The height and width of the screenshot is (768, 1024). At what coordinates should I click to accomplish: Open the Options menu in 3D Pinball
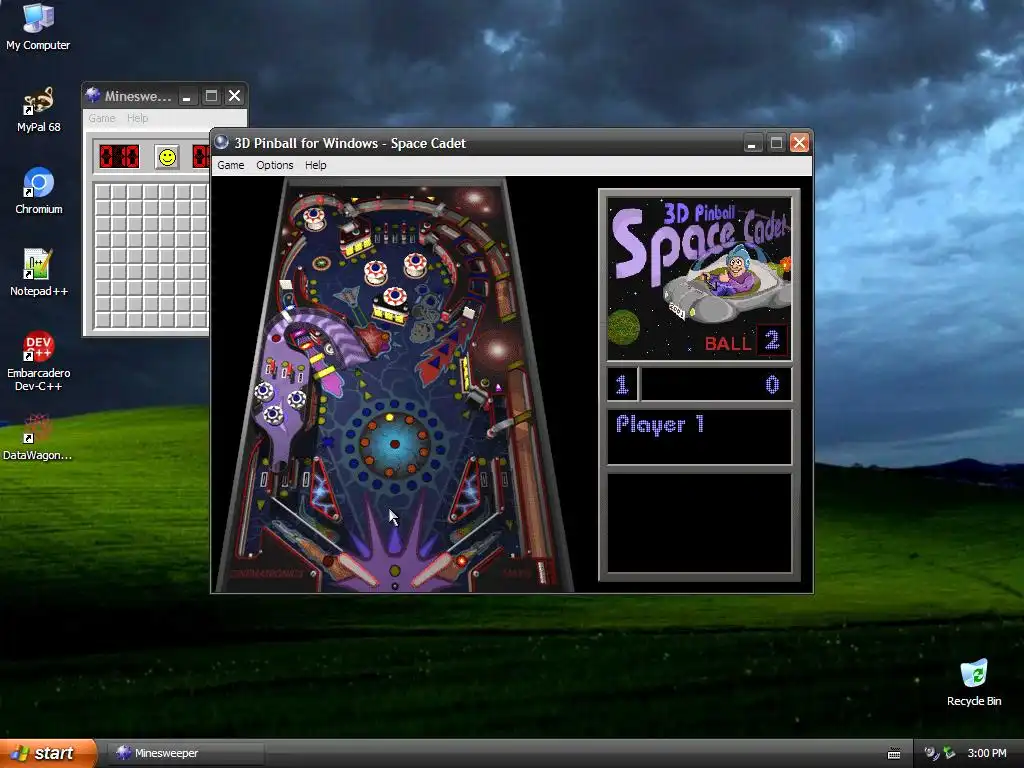click(274, 165)
